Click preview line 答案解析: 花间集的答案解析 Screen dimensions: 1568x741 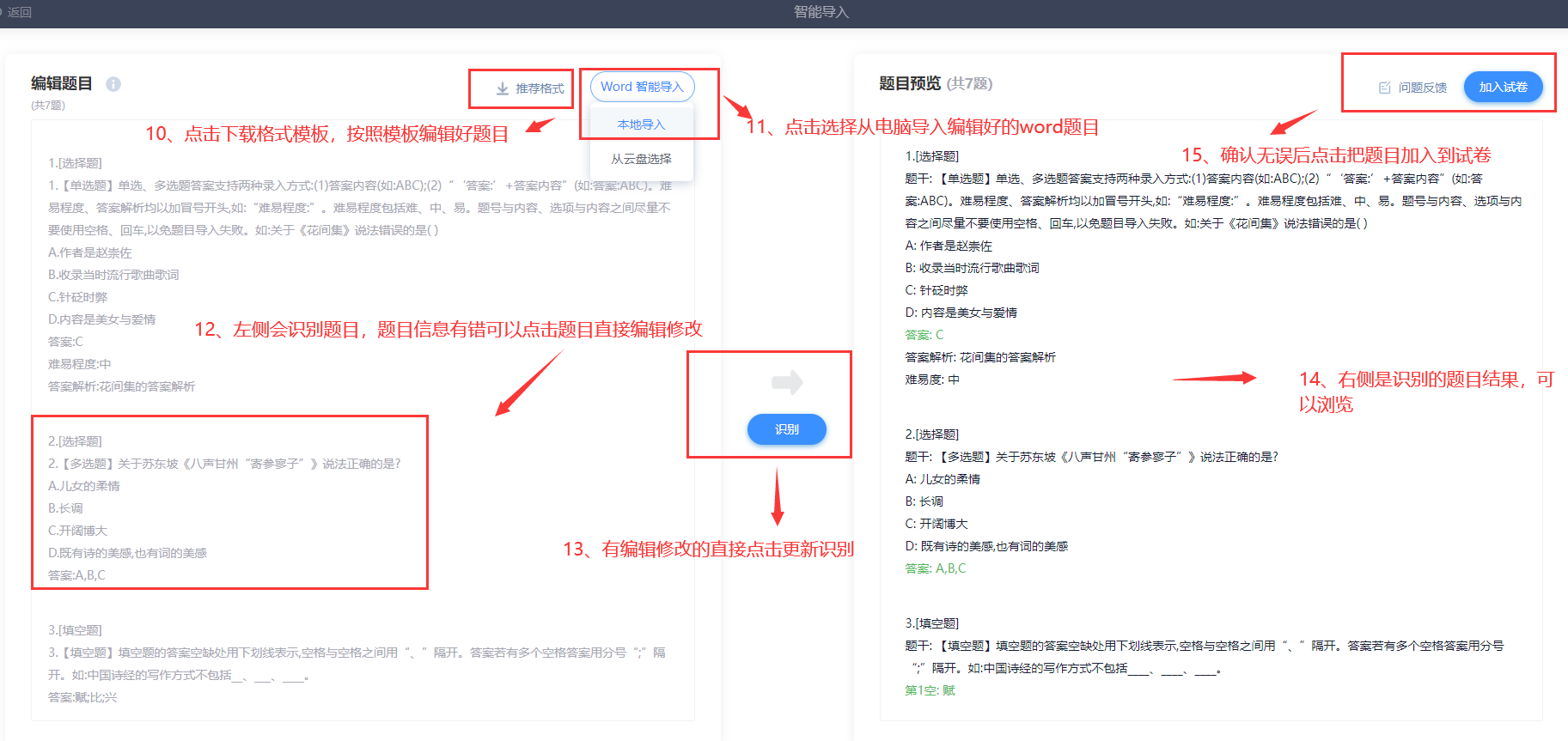(980, 357)
